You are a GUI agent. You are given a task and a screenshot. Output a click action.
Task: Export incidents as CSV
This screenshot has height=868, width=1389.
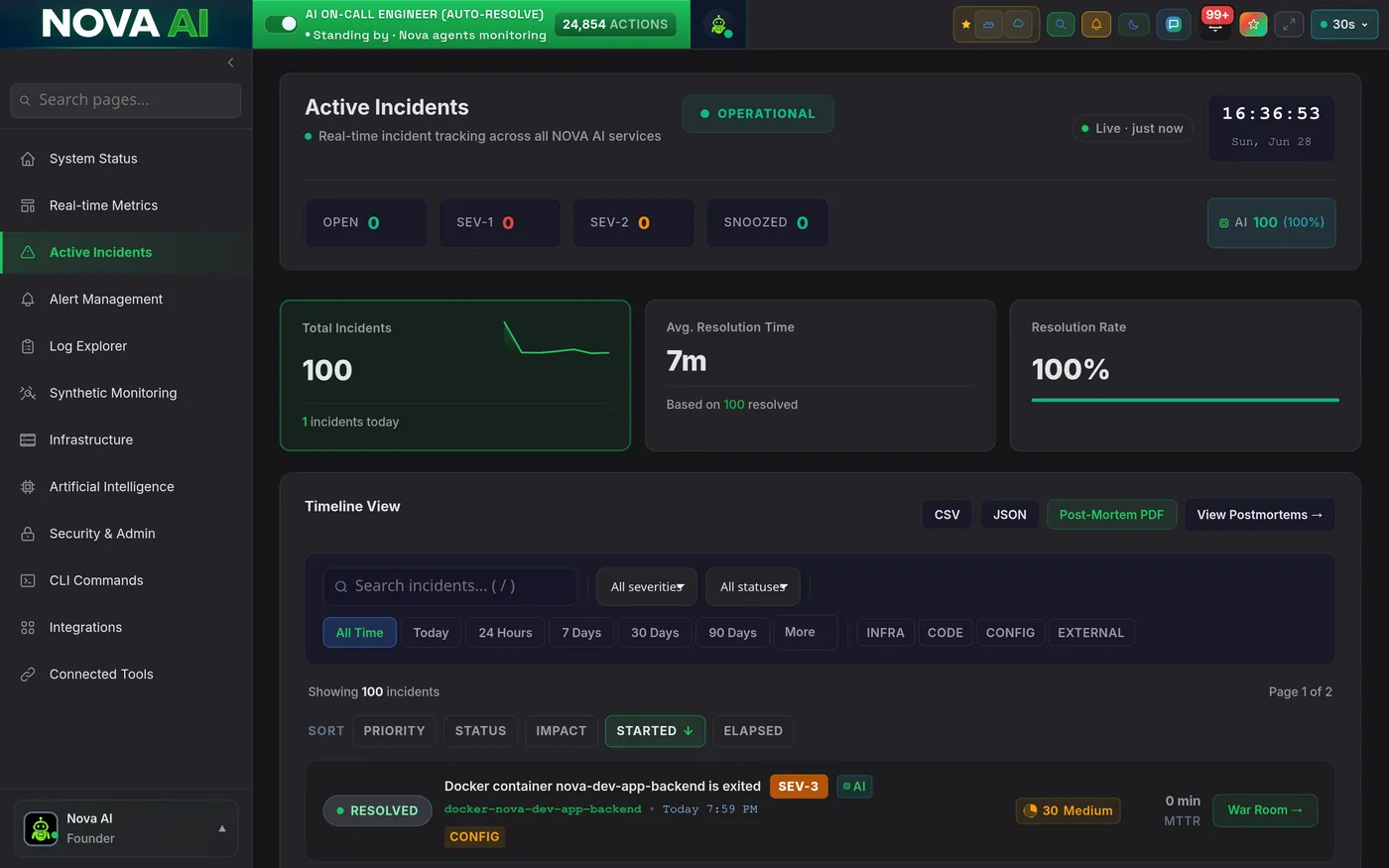point(947,515)
